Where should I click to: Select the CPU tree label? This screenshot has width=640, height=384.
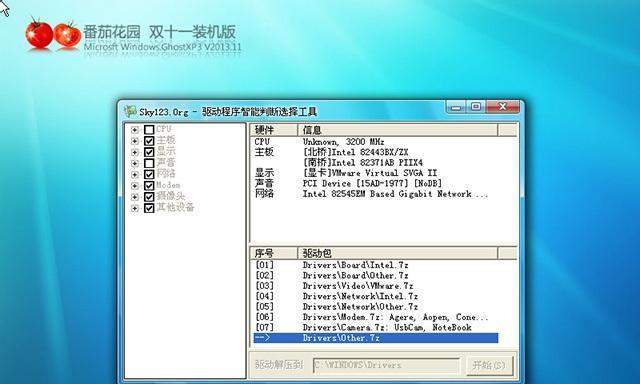[x=164, y=129]
